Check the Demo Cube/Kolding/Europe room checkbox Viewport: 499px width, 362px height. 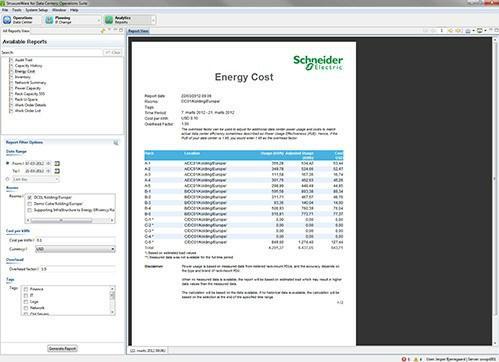[30, 204]
